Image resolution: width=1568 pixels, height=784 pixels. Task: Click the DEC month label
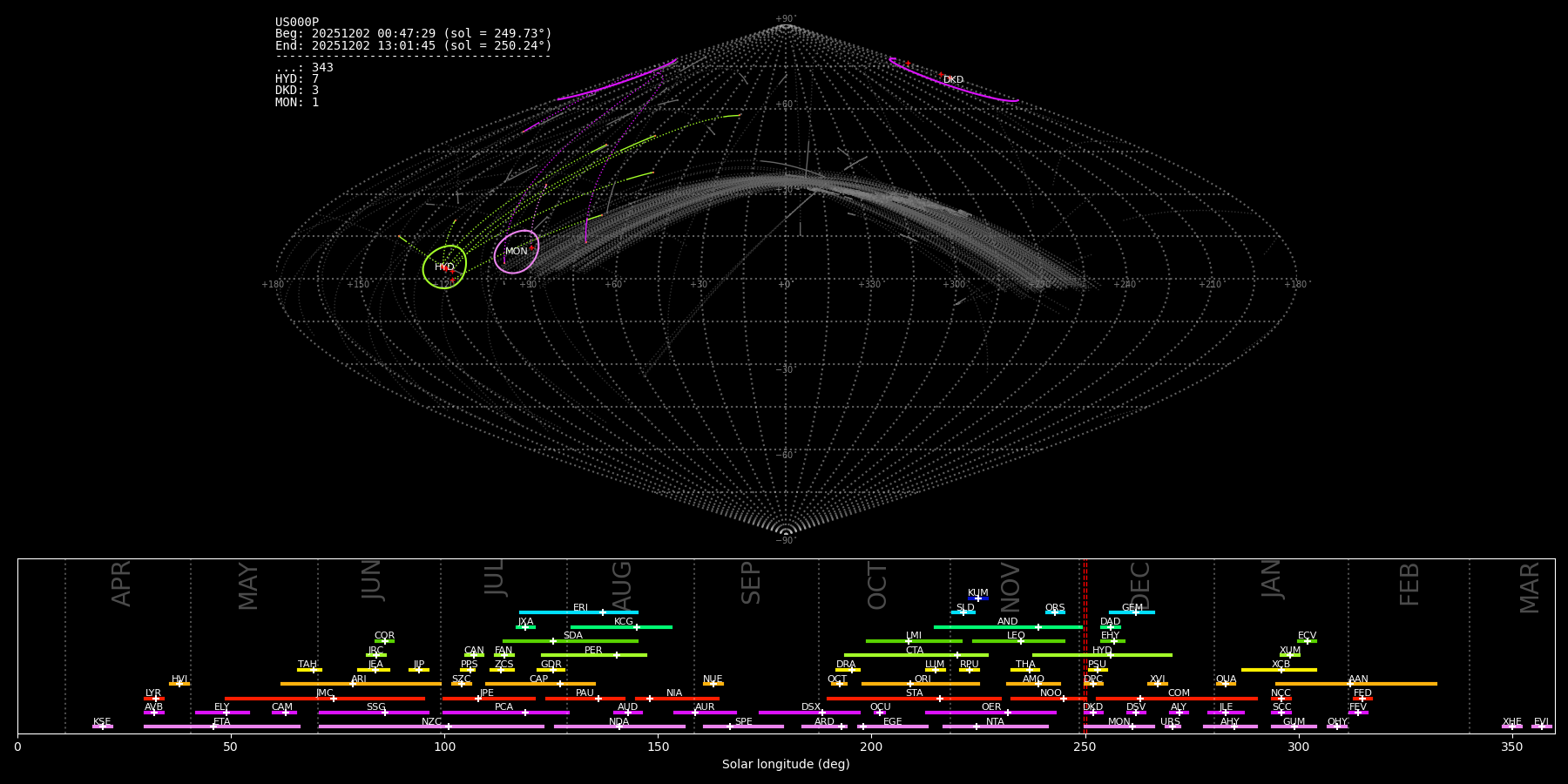pyautogui.click(x=1140, y=585)
